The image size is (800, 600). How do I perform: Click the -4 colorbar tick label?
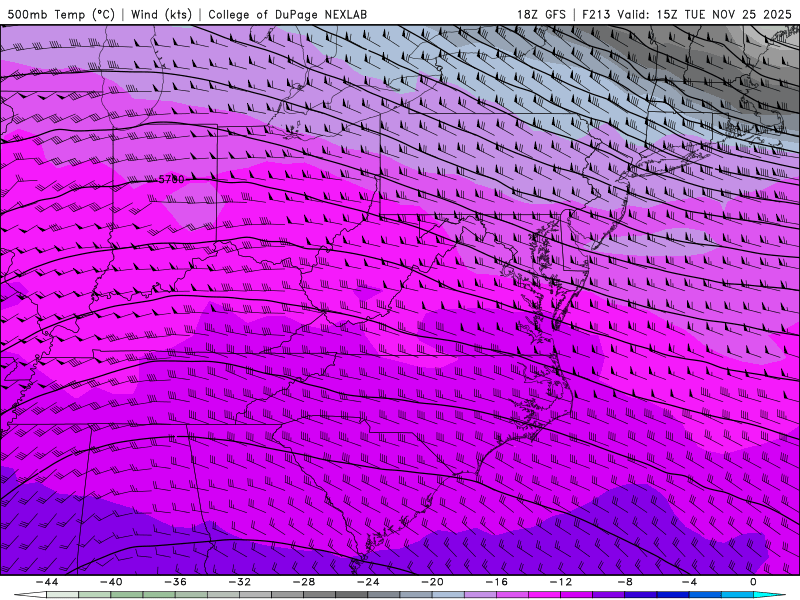pyautogui.click(x=689, y=582)
